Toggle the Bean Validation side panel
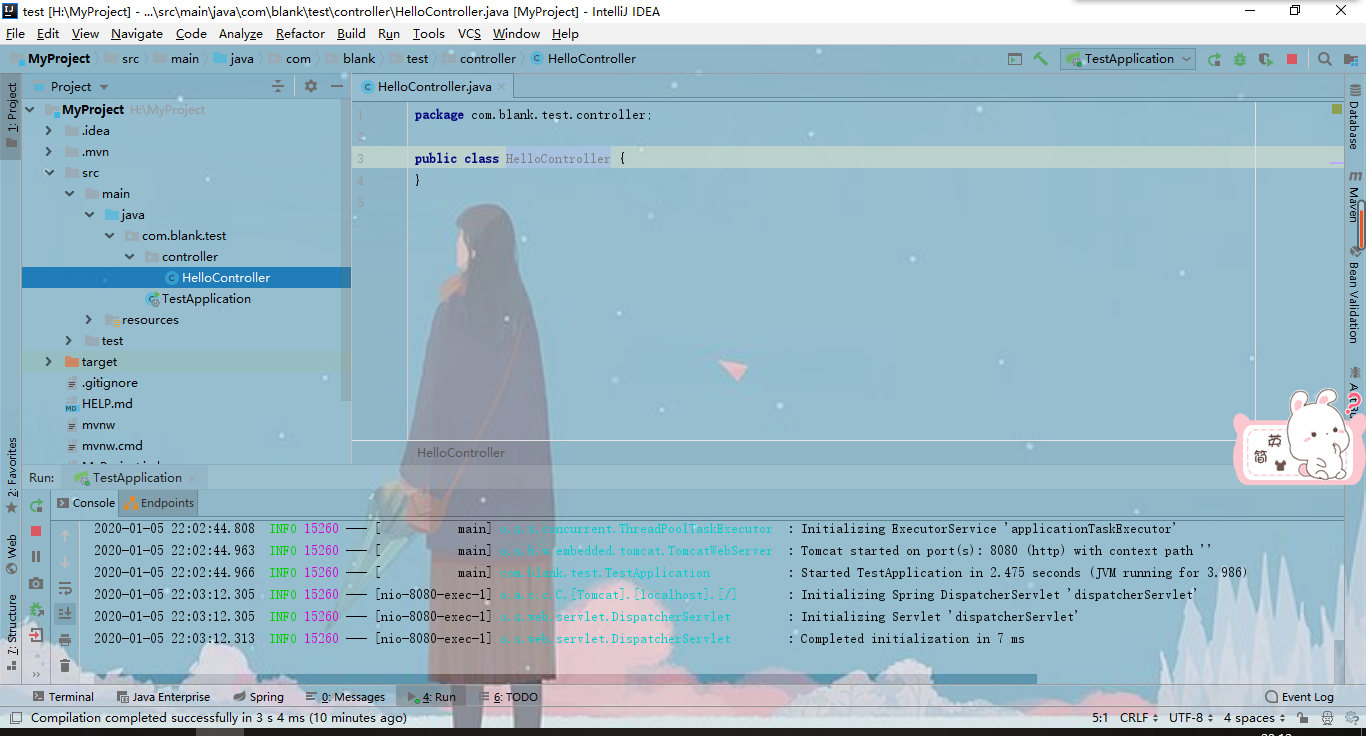The width and height of the screenshot is (1366, 736). pos(1355,295)
